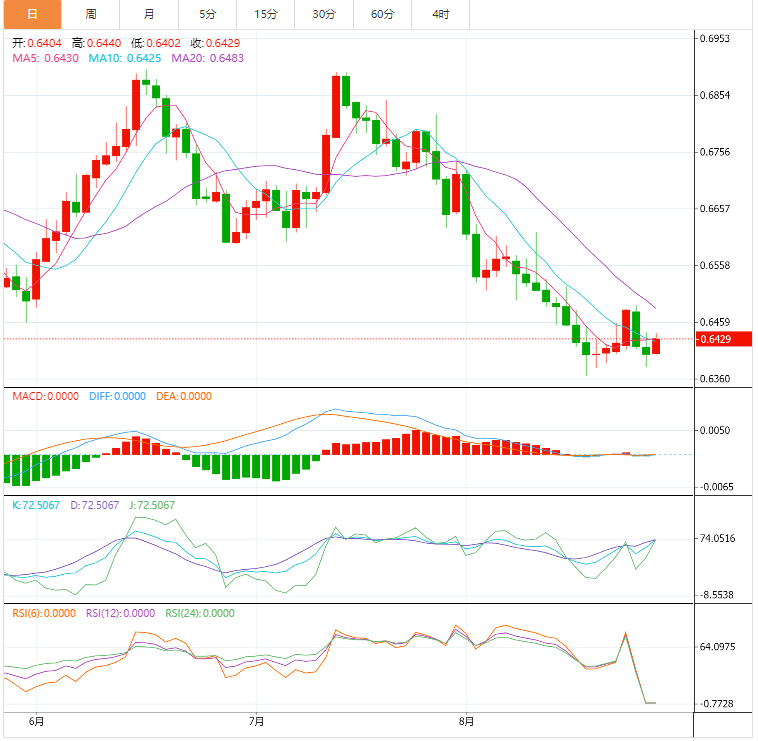The image size is (758, 741).
Task: Switch to the 月 monthly tab
Action: pos(149,14)
